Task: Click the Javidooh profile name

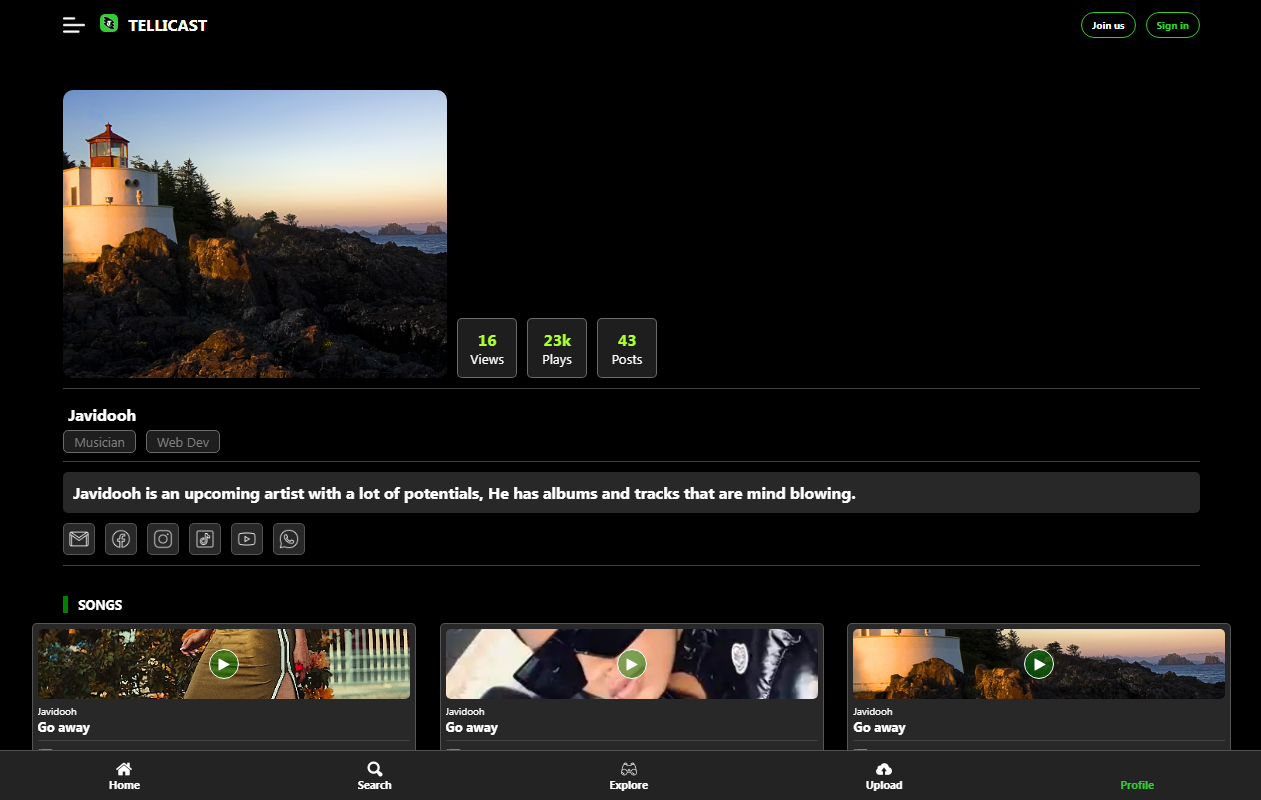Action: point(102,415)
